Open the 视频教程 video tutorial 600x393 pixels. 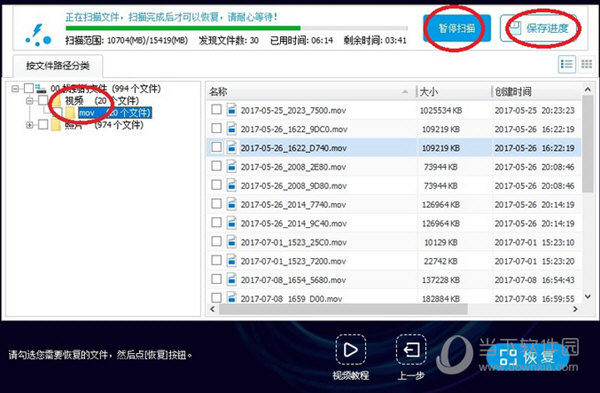[x=351, y=357]
